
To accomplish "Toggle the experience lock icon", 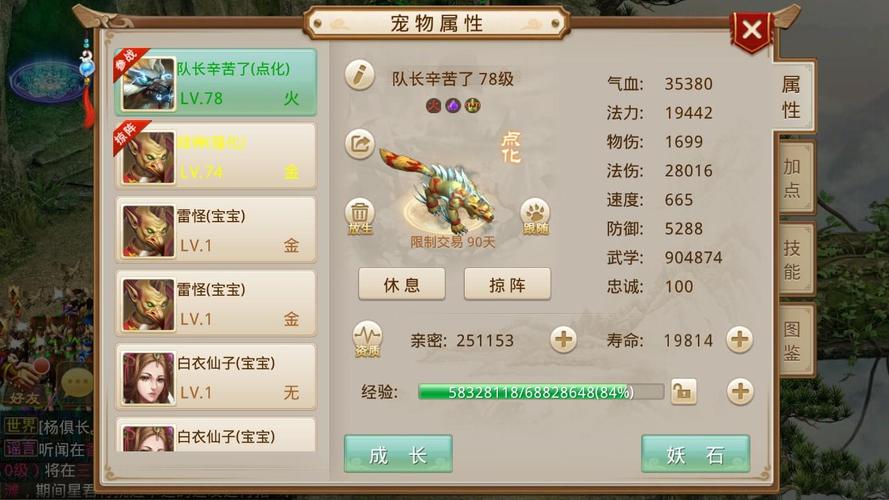I will pyautogui.click(x=684, y=391).
